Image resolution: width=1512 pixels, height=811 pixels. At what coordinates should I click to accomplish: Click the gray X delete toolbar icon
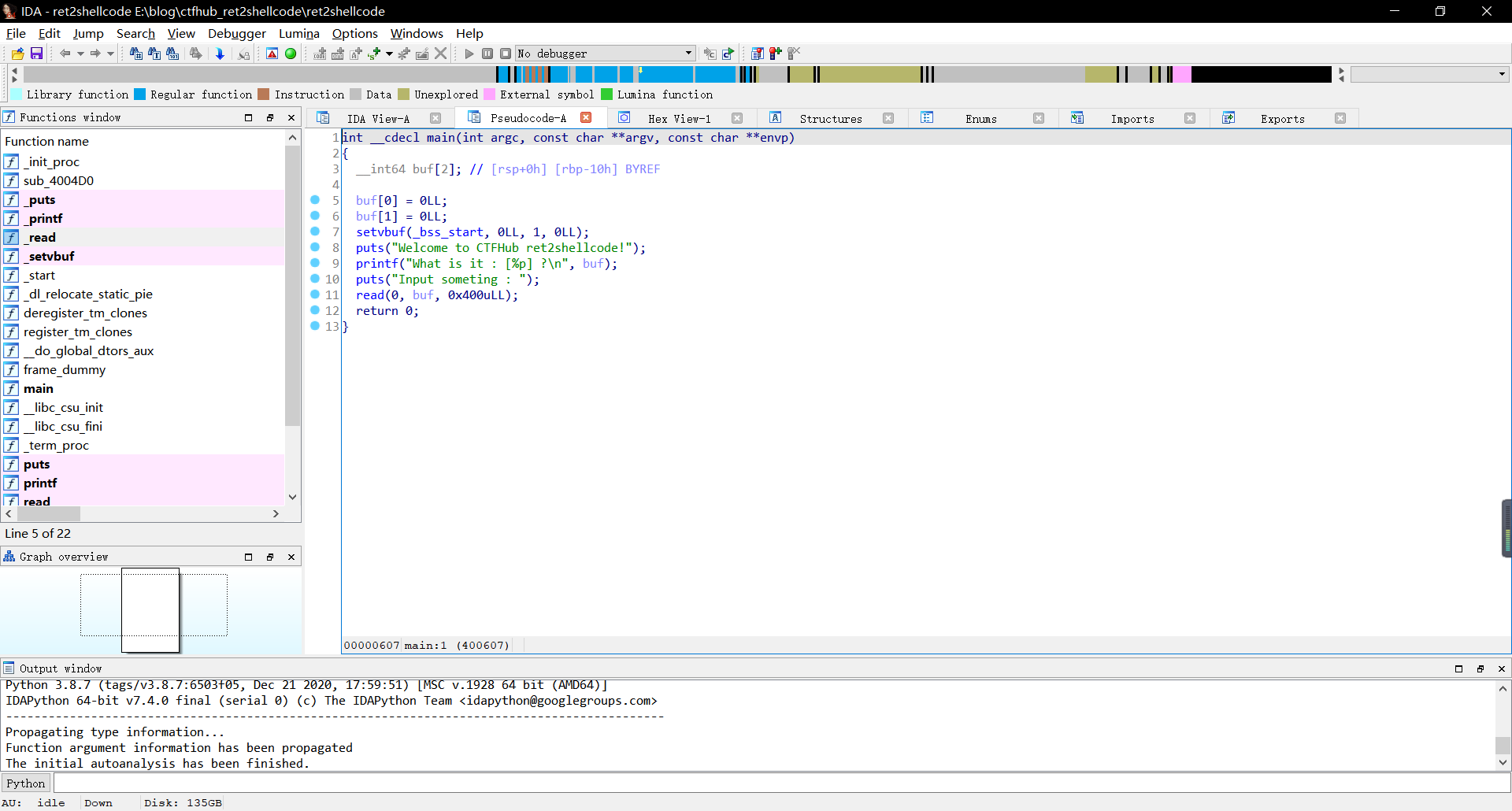click(x=441, y=54)
